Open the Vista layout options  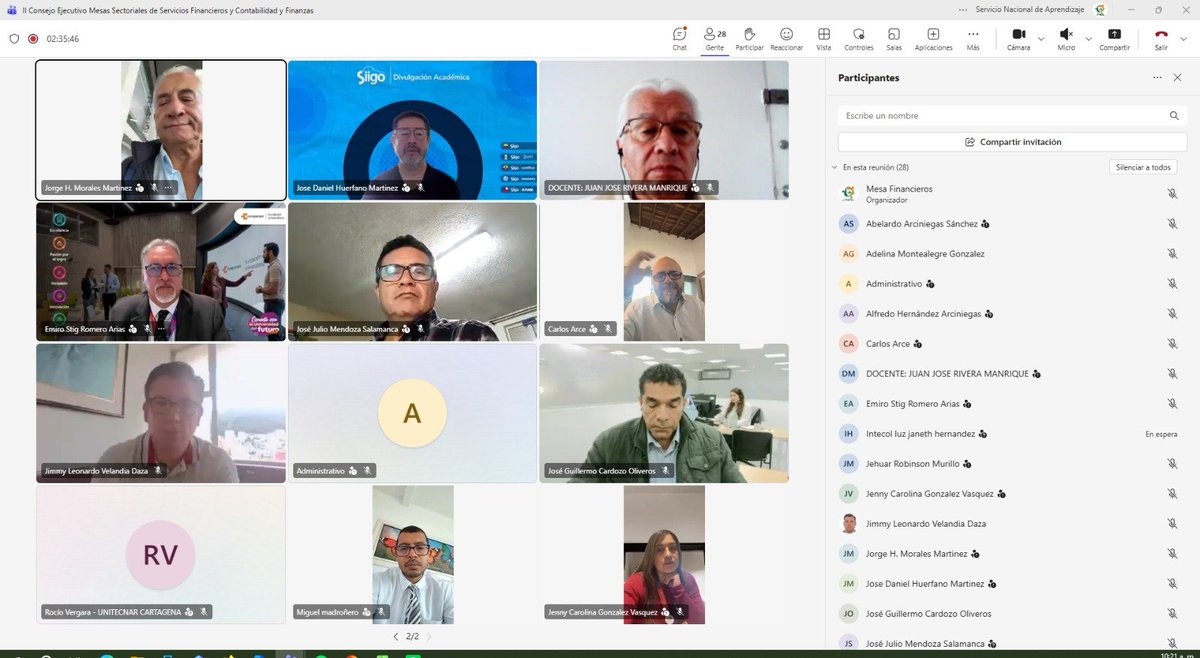point(824,39)
